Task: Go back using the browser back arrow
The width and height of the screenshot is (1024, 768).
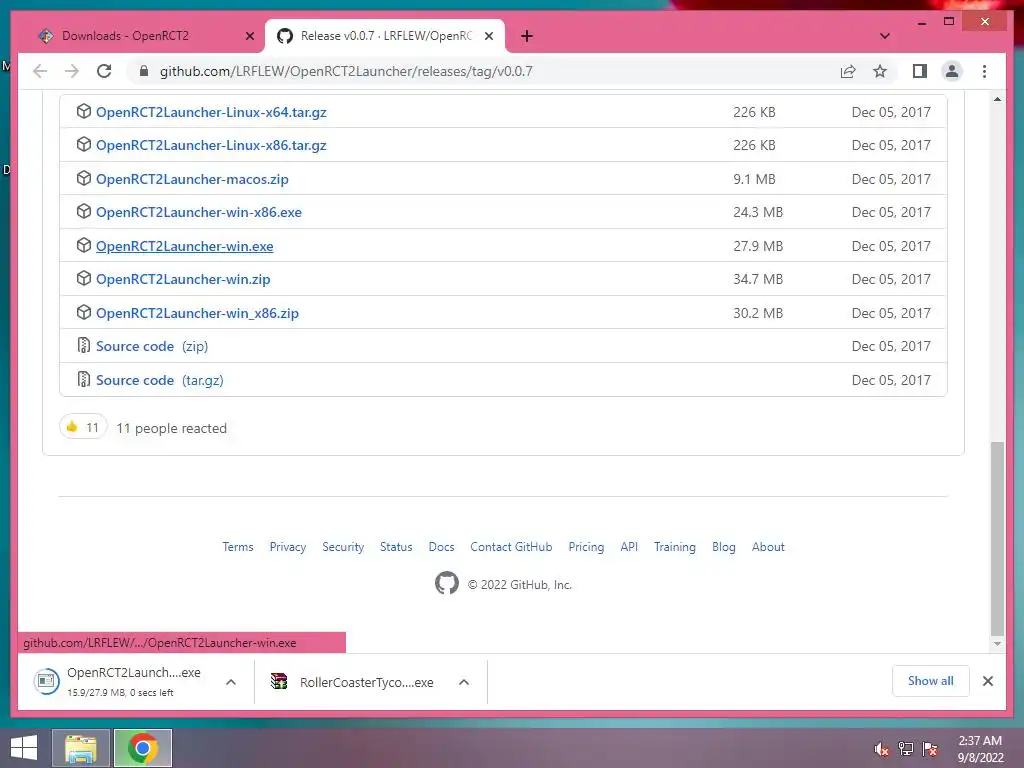Action: click(40, 71)
